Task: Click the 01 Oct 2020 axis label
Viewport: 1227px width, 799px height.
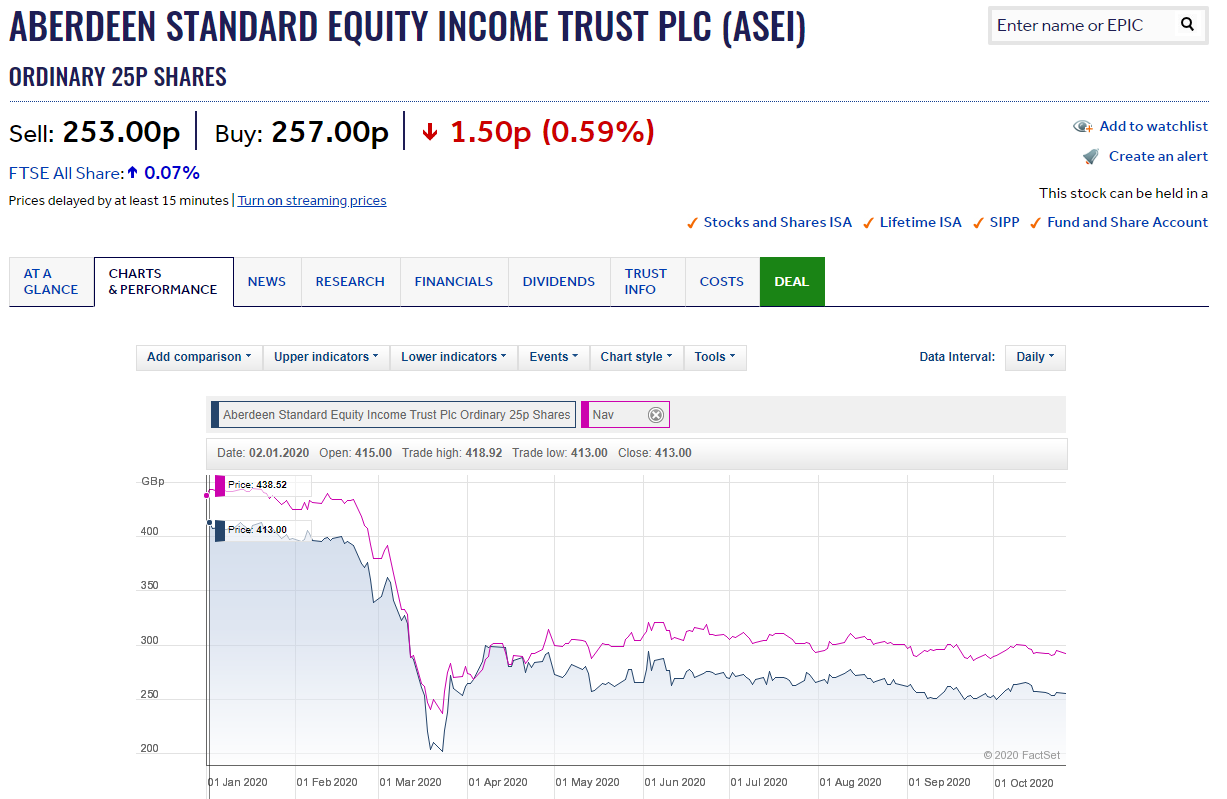Action: click(1024, 782)
